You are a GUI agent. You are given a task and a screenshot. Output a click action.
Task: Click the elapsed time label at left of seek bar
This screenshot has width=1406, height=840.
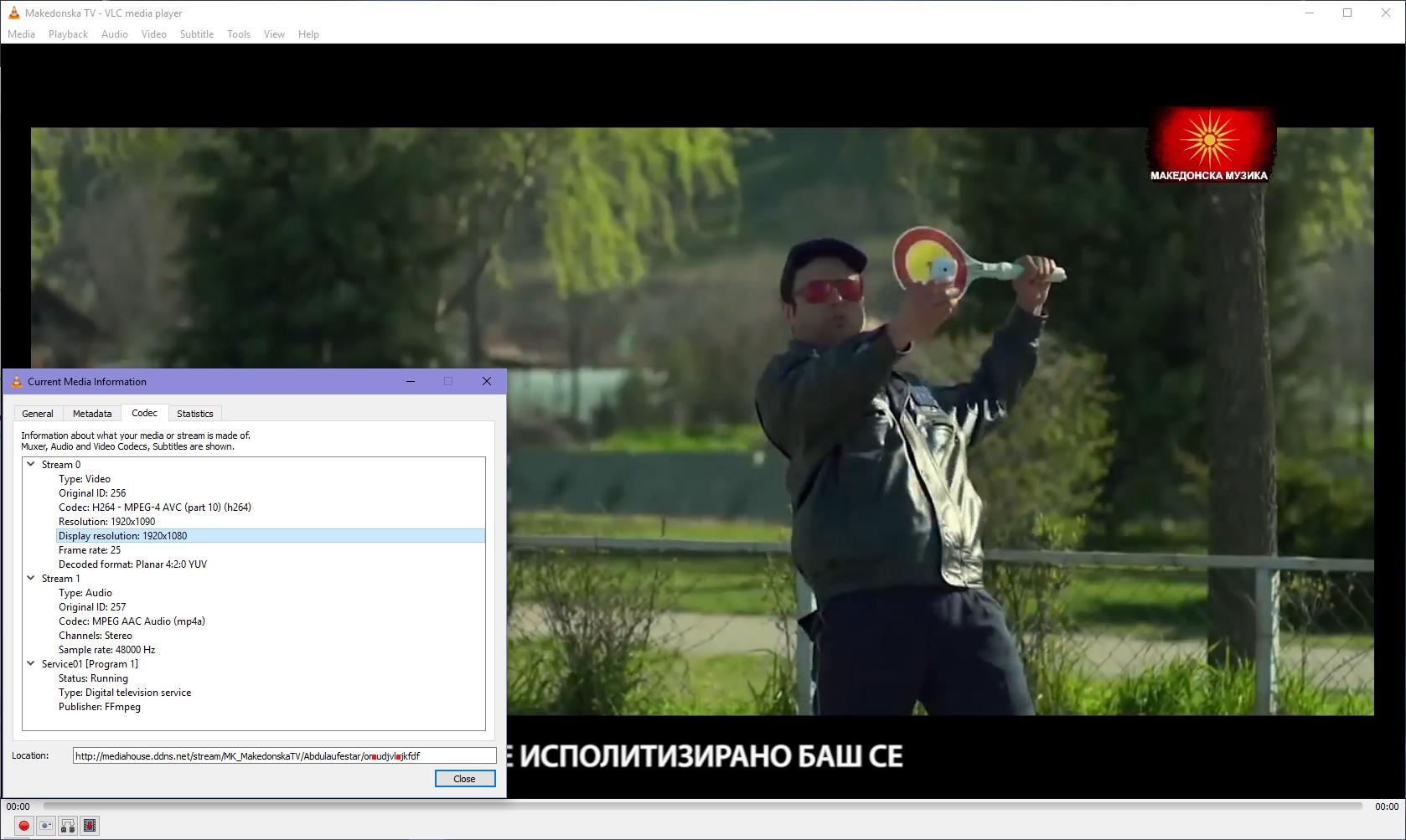[x=18, y=807]
